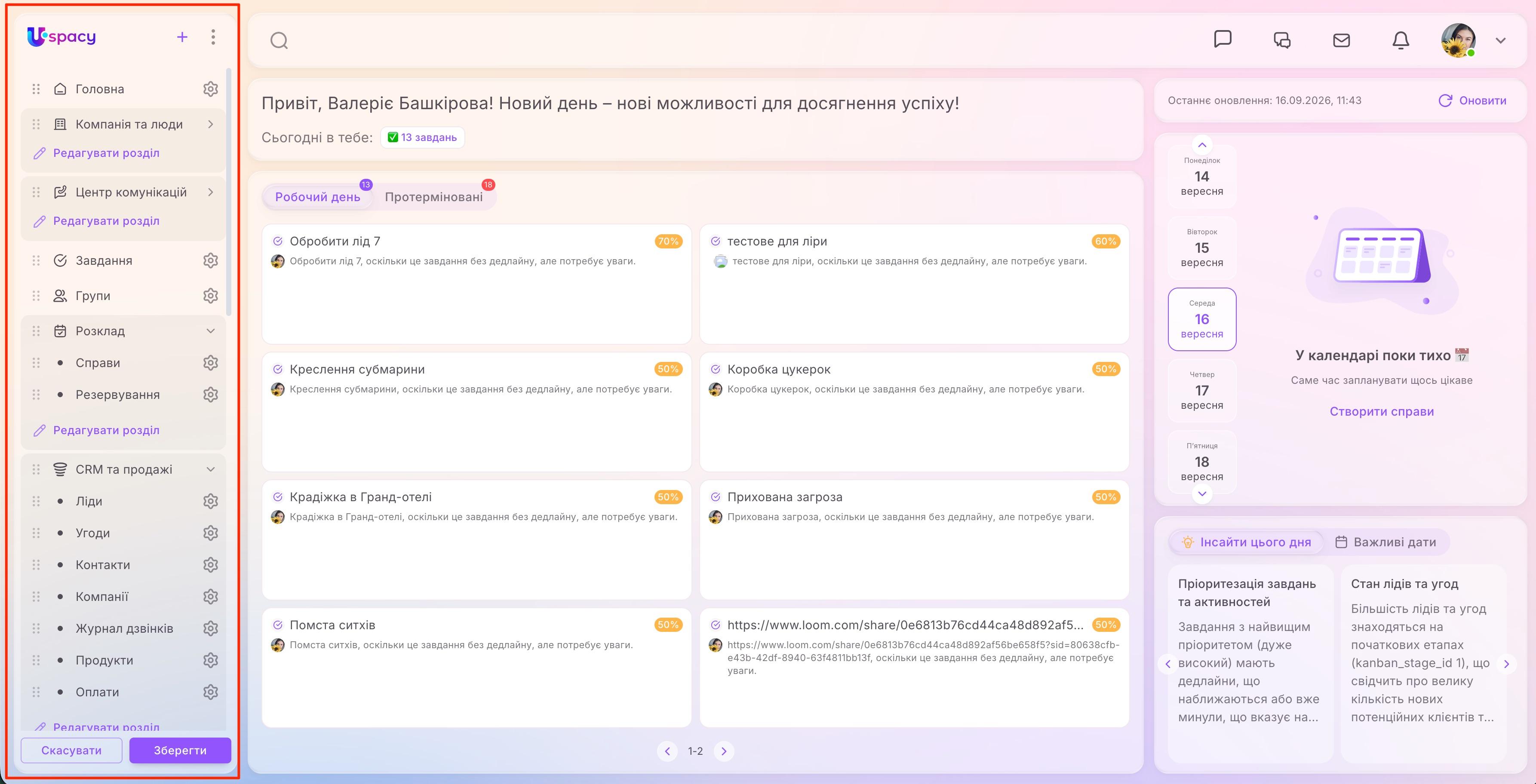The image size is (1536, 784).
Task: Open the gear settings for Журнал дзвінків
Action: coord(210,628)
